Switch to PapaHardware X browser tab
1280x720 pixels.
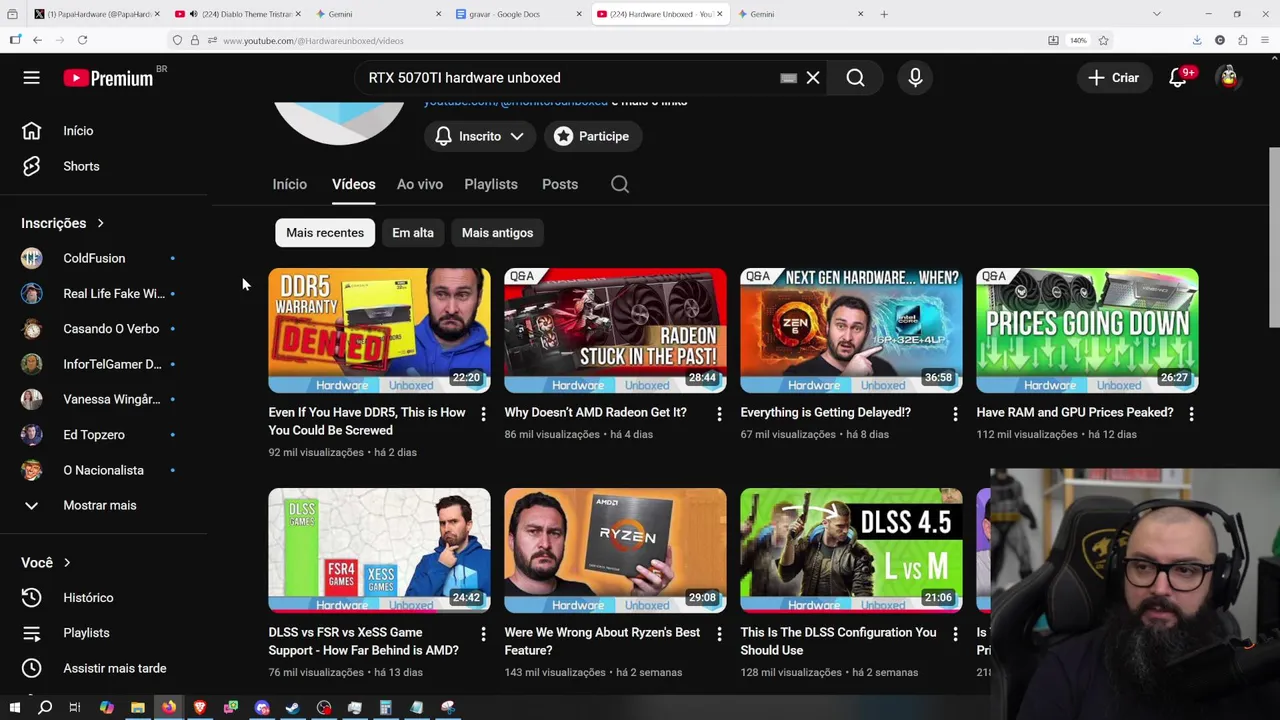[95, 14]
